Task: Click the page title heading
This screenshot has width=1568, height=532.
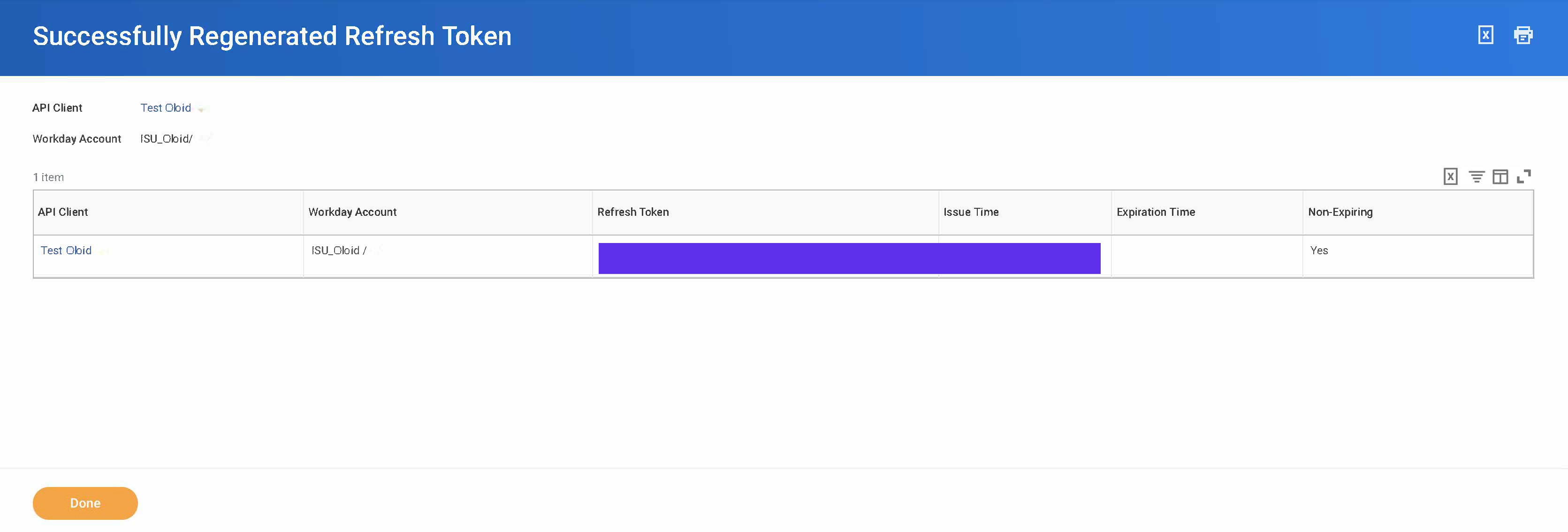Action: coord(272,37)
